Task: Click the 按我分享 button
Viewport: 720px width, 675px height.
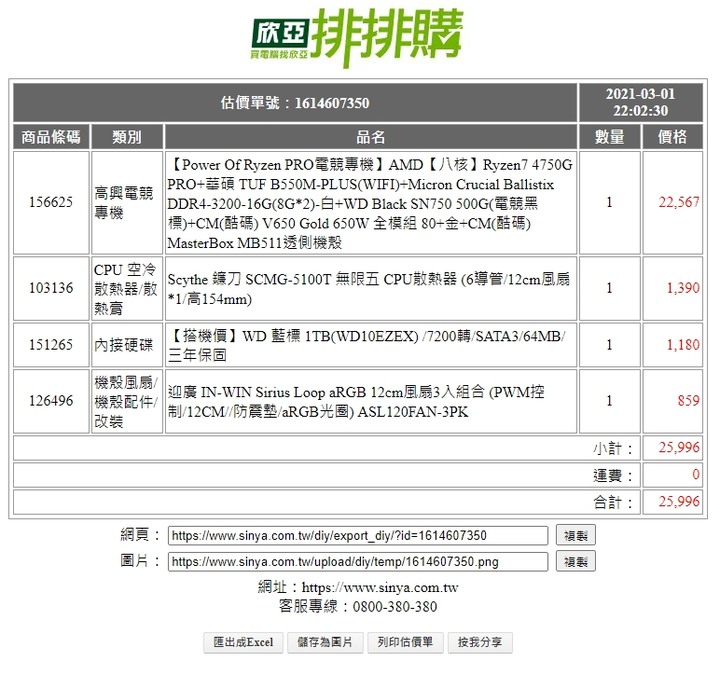Action: coord(480,642)
